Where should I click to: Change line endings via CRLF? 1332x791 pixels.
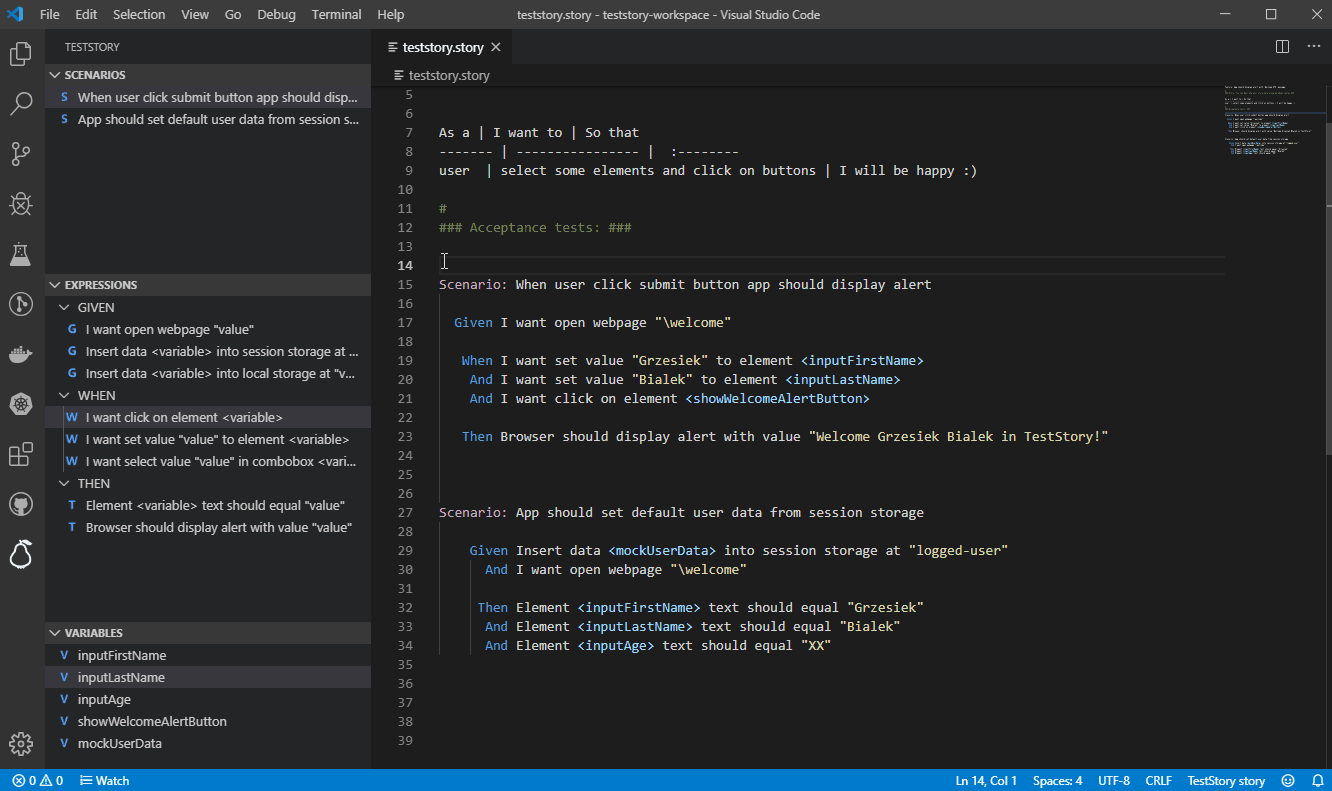coord(1159,780)
